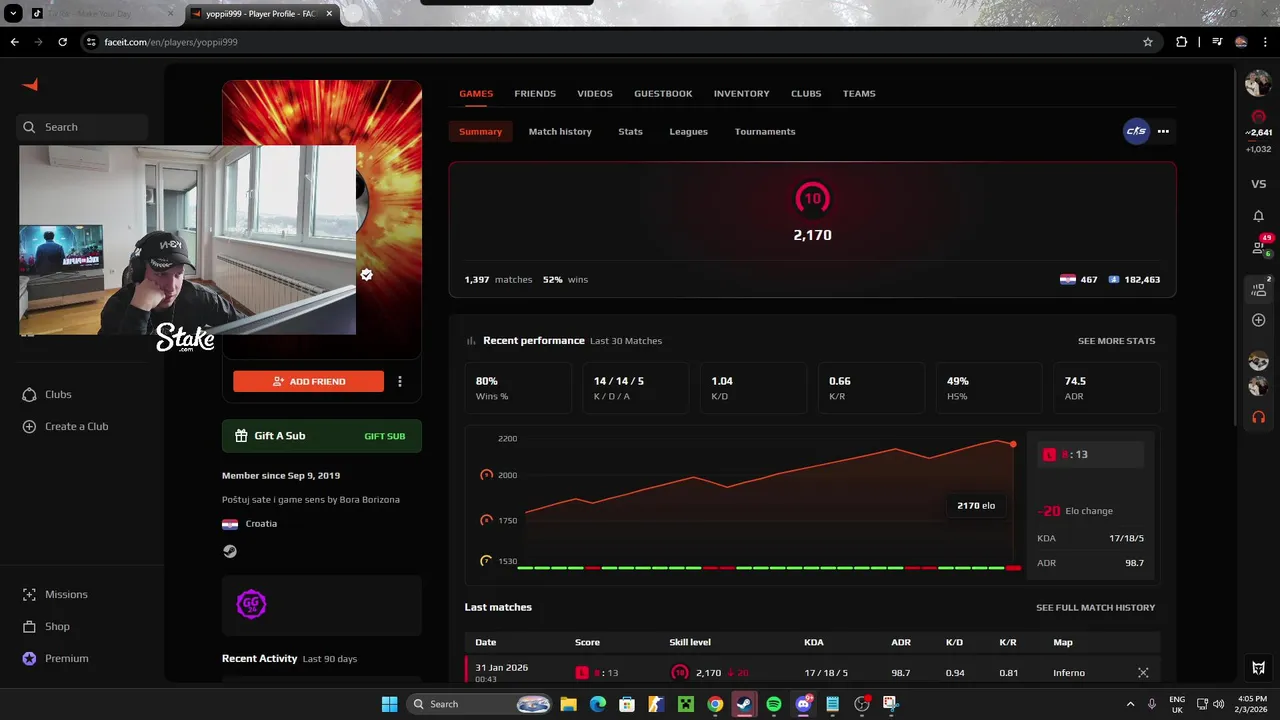Click the browser address bar
Screen dimensions: 1280x720
(620, 42)
